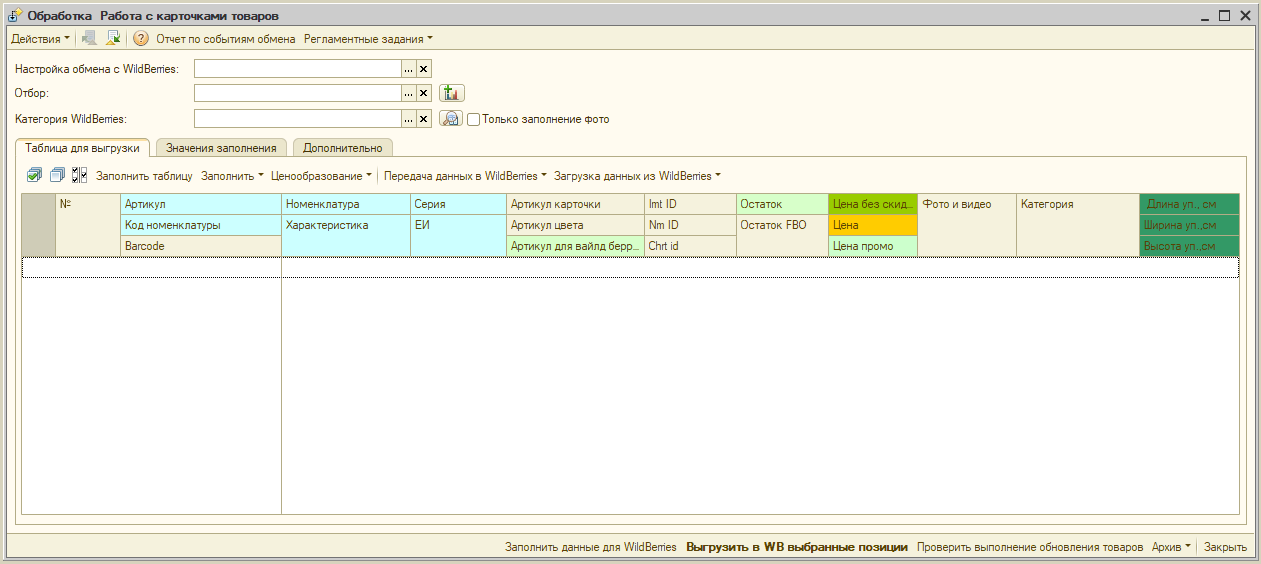Switch to Таблица для выгрузки tab
The height and width of the screenshot is (564, 1261).
[x=83, y=147]
